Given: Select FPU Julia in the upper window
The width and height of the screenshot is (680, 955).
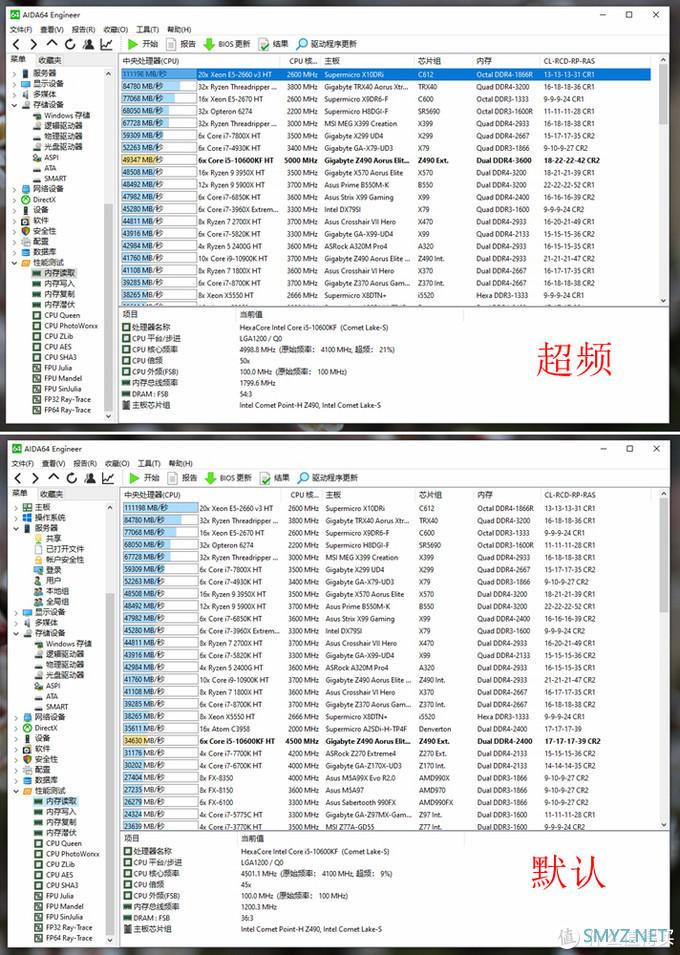Looking at the screenshot, I should pos(58,368).
